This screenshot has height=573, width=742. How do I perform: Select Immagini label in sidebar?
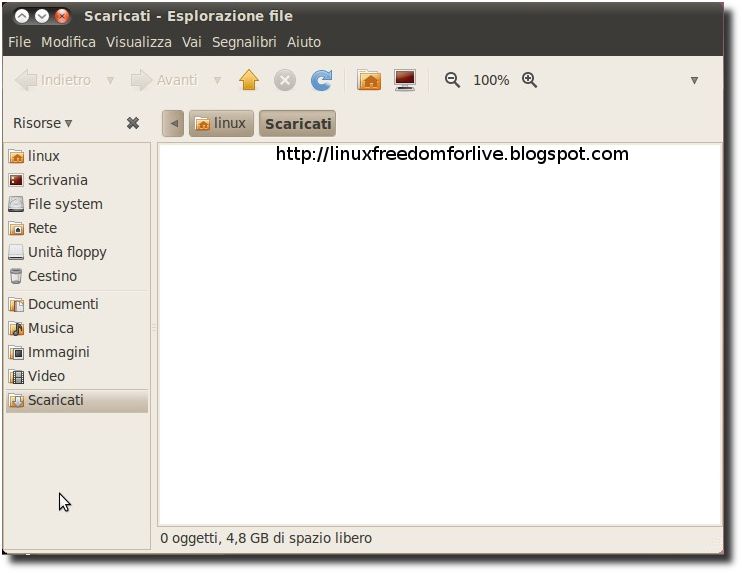(59, 353)
